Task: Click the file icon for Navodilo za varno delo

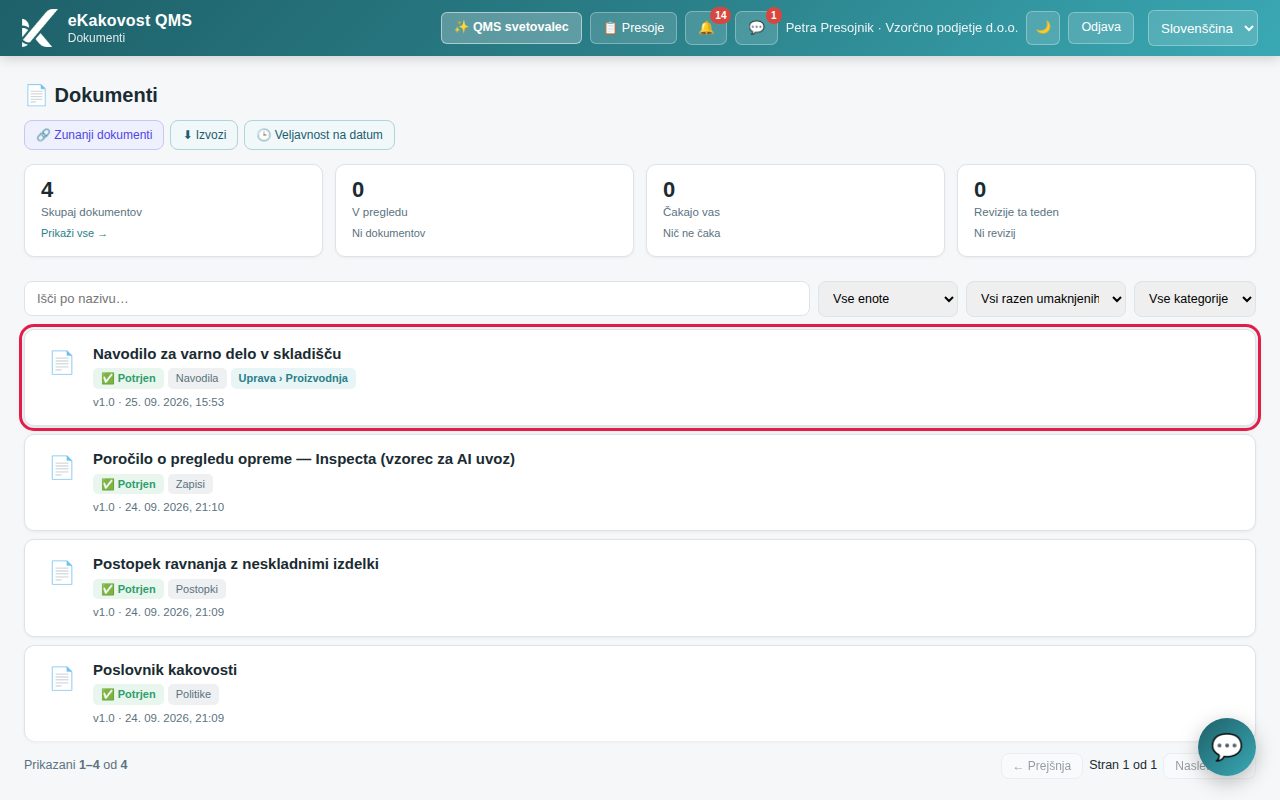Action: point(62,362)
